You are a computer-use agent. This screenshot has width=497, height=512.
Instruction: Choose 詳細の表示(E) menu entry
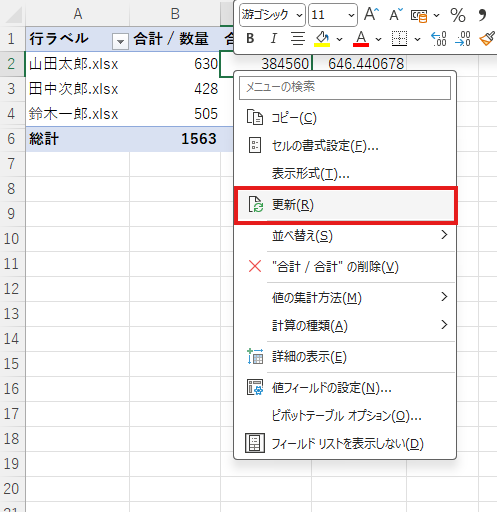tap(345, 357)
